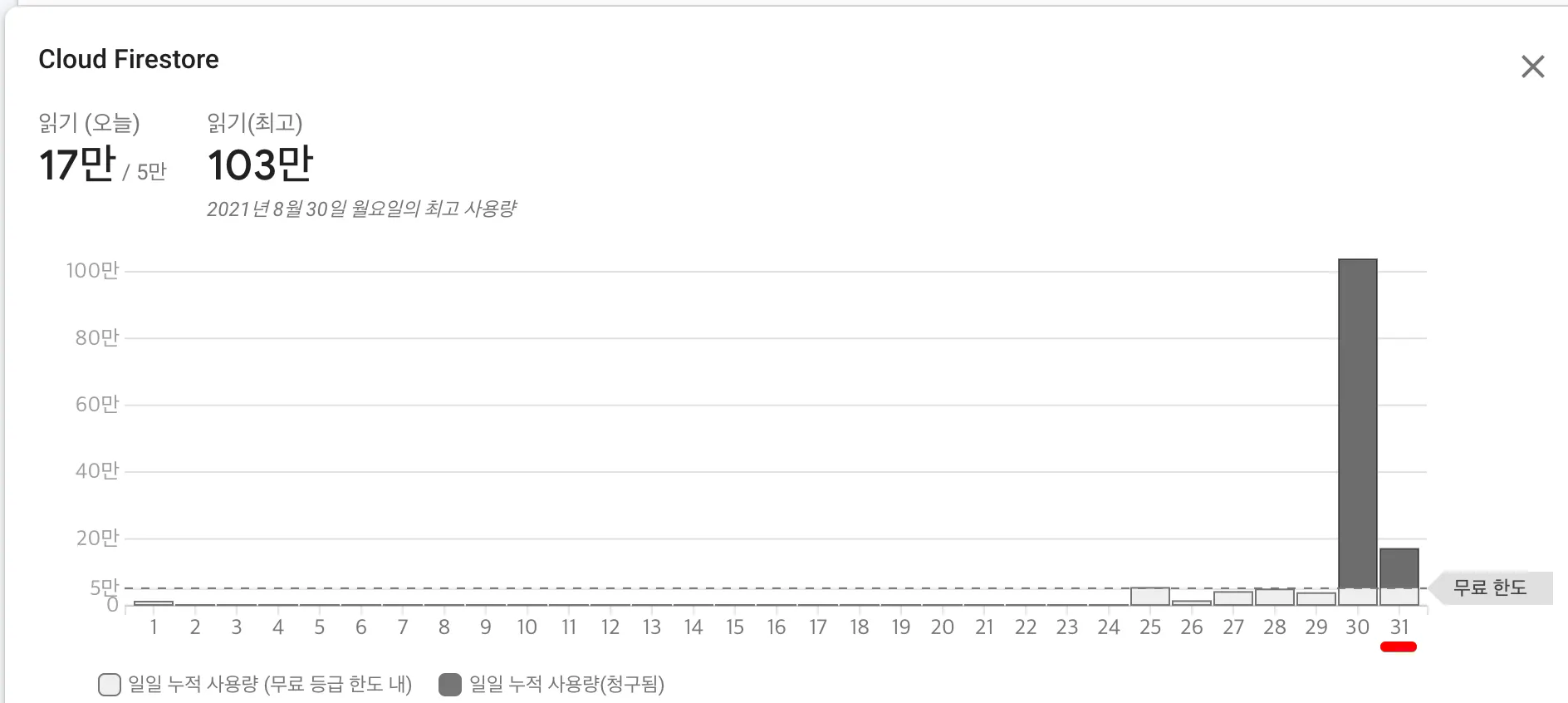Viewport: 1568px width, 703px height.
Task: Click the x-axis label 30
Action: 1358,627
